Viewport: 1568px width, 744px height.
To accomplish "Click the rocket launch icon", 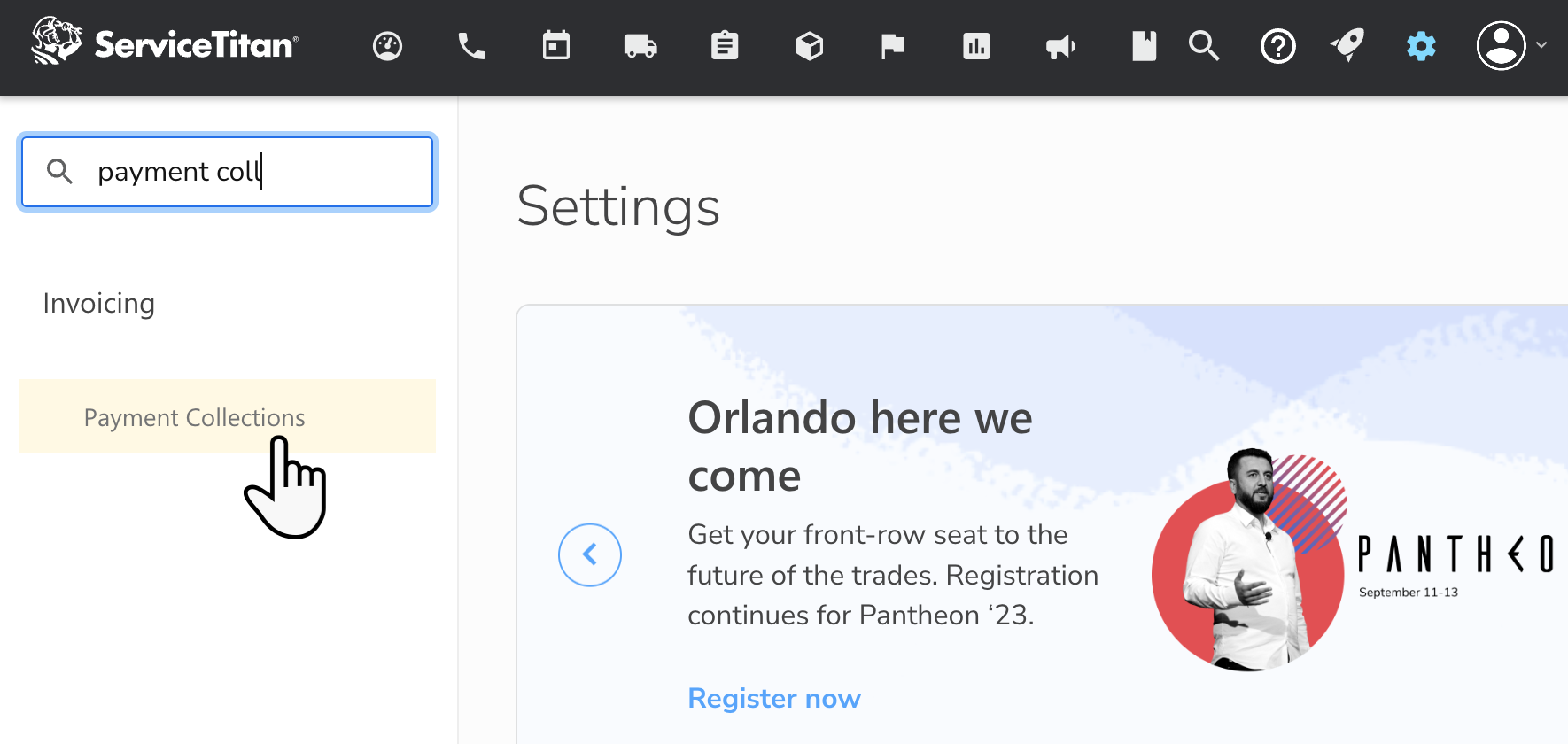I will (x=1347, y=45).
